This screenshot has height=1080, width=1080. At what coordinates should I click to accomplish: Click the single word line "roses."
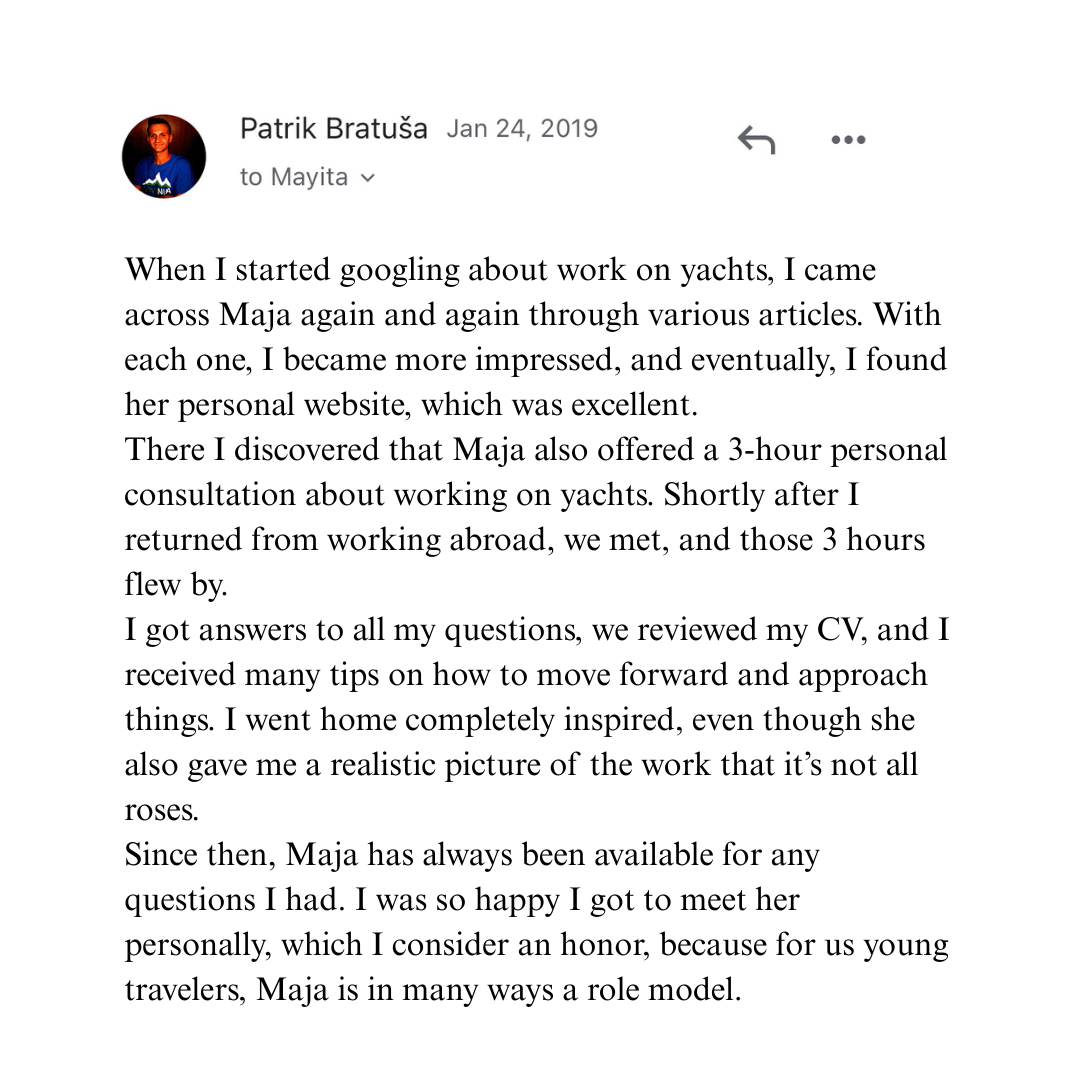coord(161,810)
